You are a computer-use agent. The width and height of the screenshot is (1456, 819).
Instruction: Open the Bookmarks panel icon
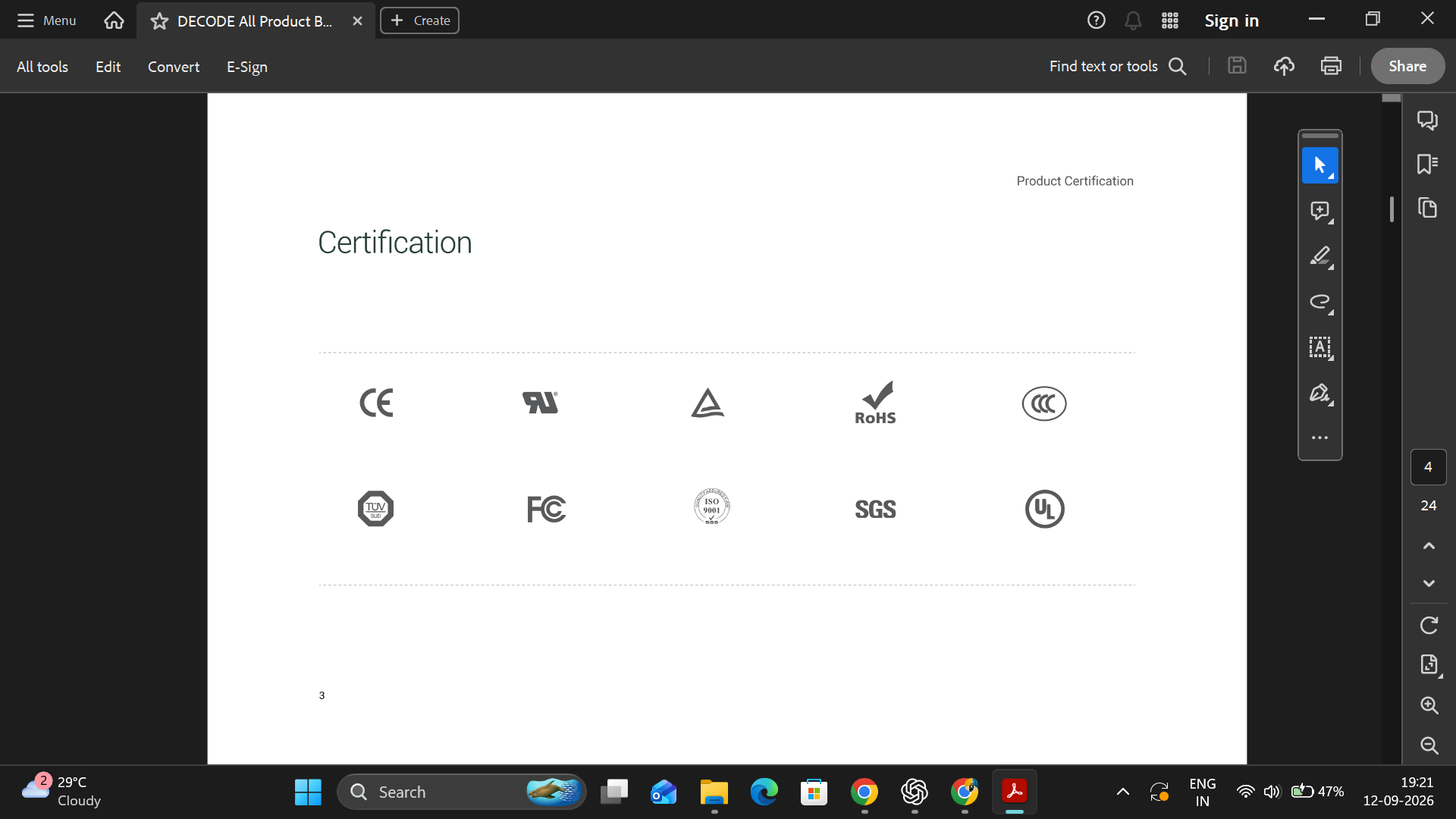pyautogui.click(x=1428, y=164)
